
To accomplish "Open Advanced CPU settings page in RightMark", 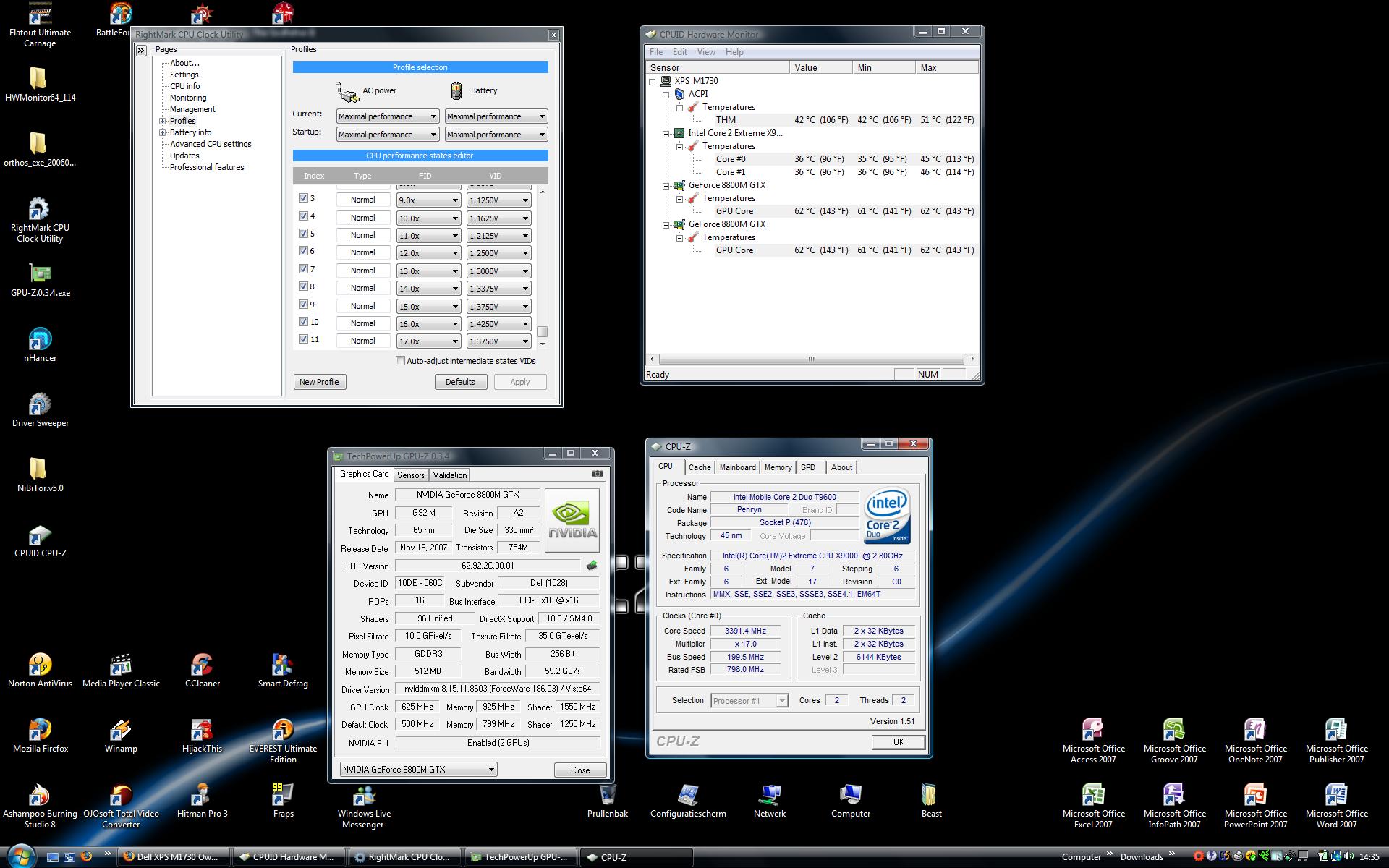I will coord(211,144).
